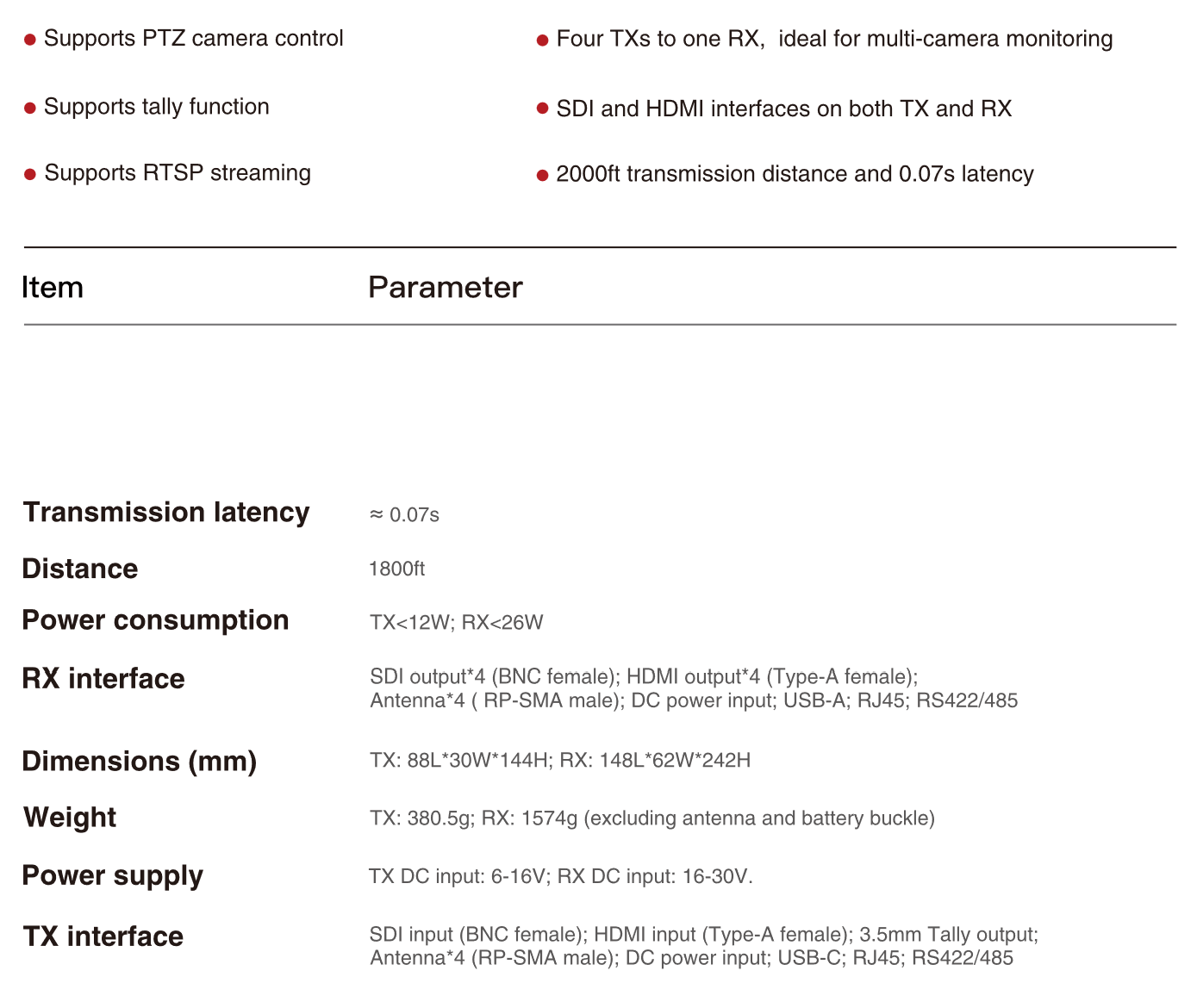This screenshot has width=1197, height=1008.
Task: Click the Item column header
Action: 53,288
